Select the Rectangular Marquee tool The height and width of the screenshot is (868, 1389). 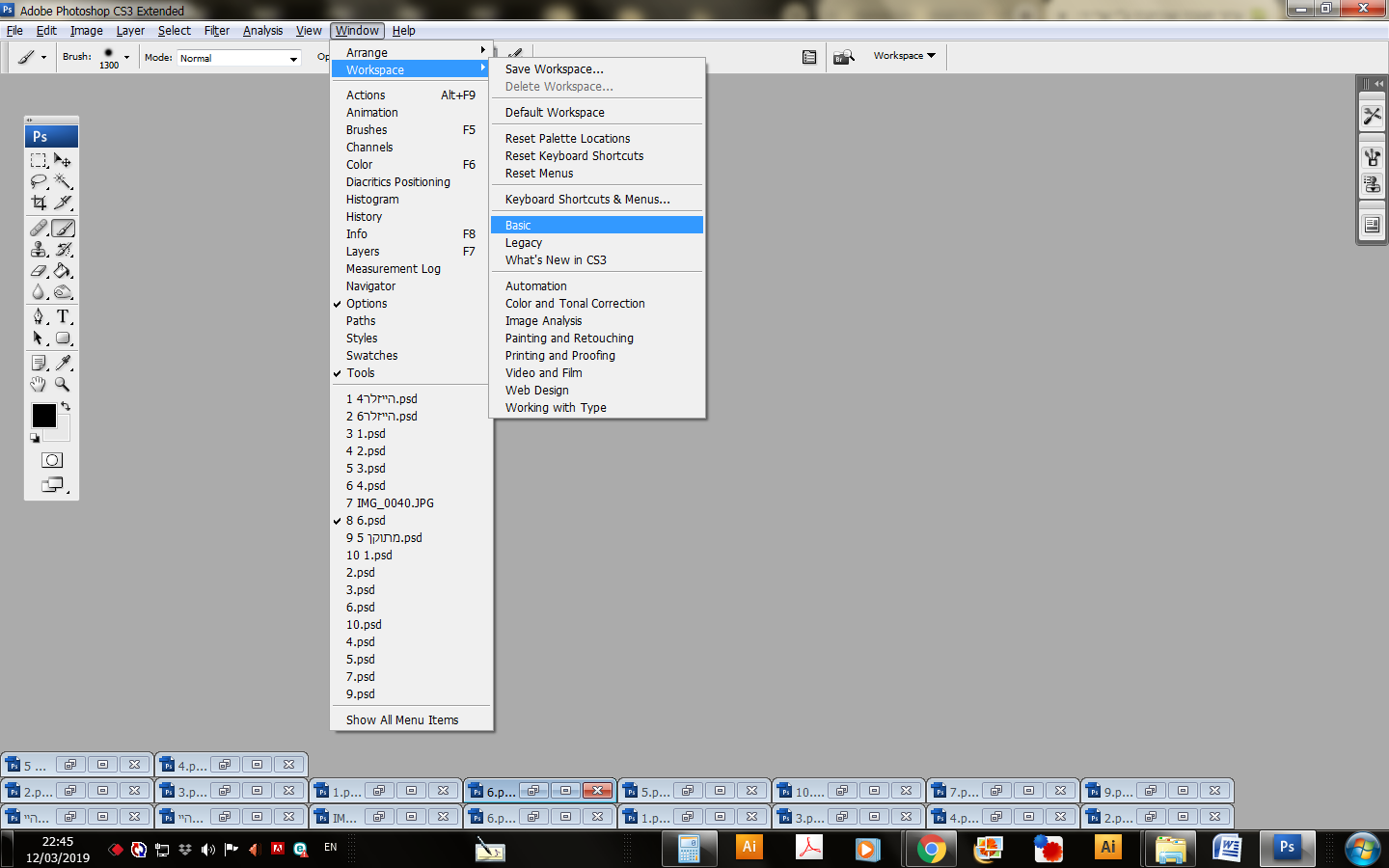coord(39,160)
